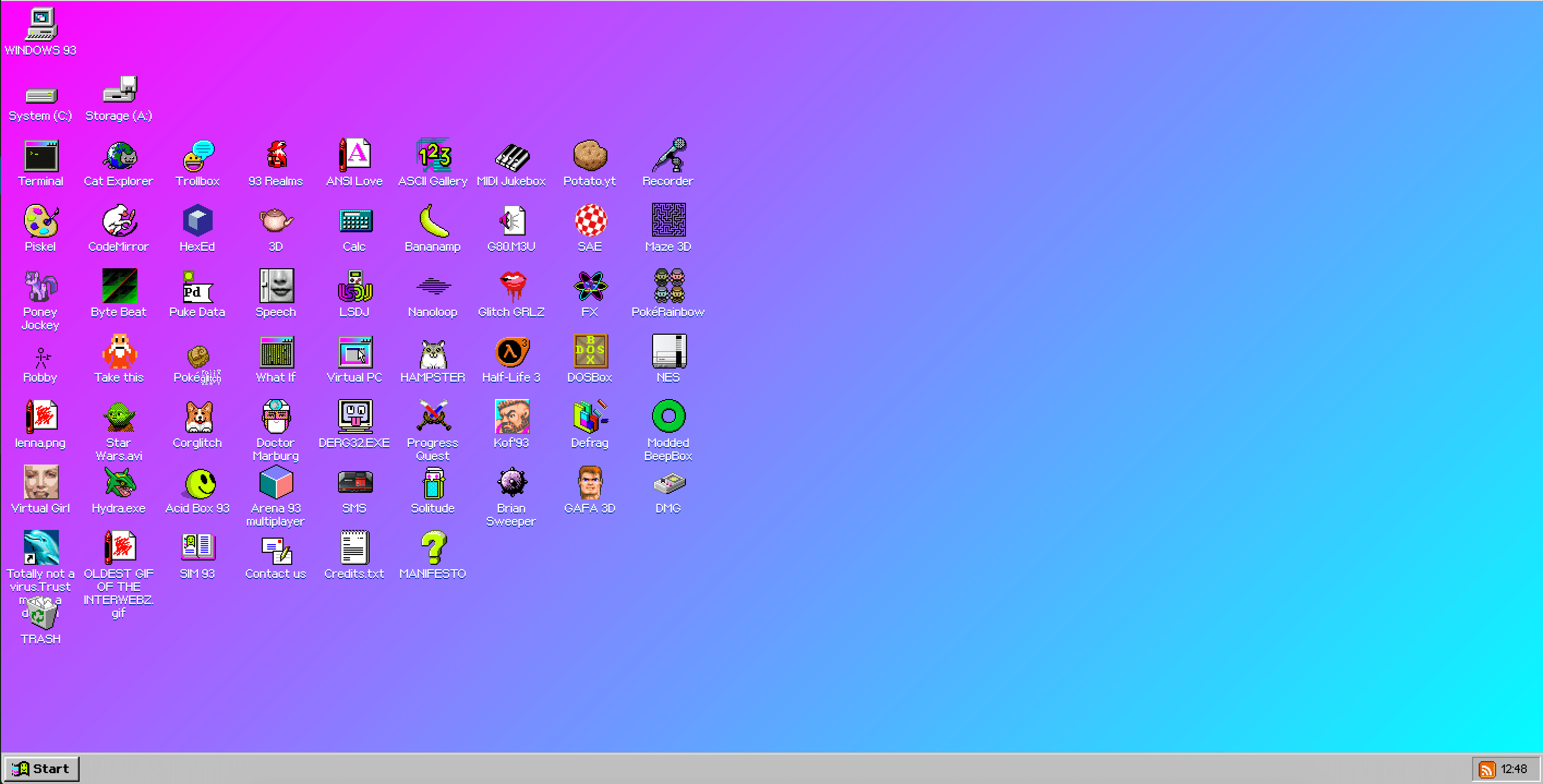The width and height of the screenshot is (1543, 784).
Task: Launch the Defrag utility icon
Action: click(x=589, y=418)
